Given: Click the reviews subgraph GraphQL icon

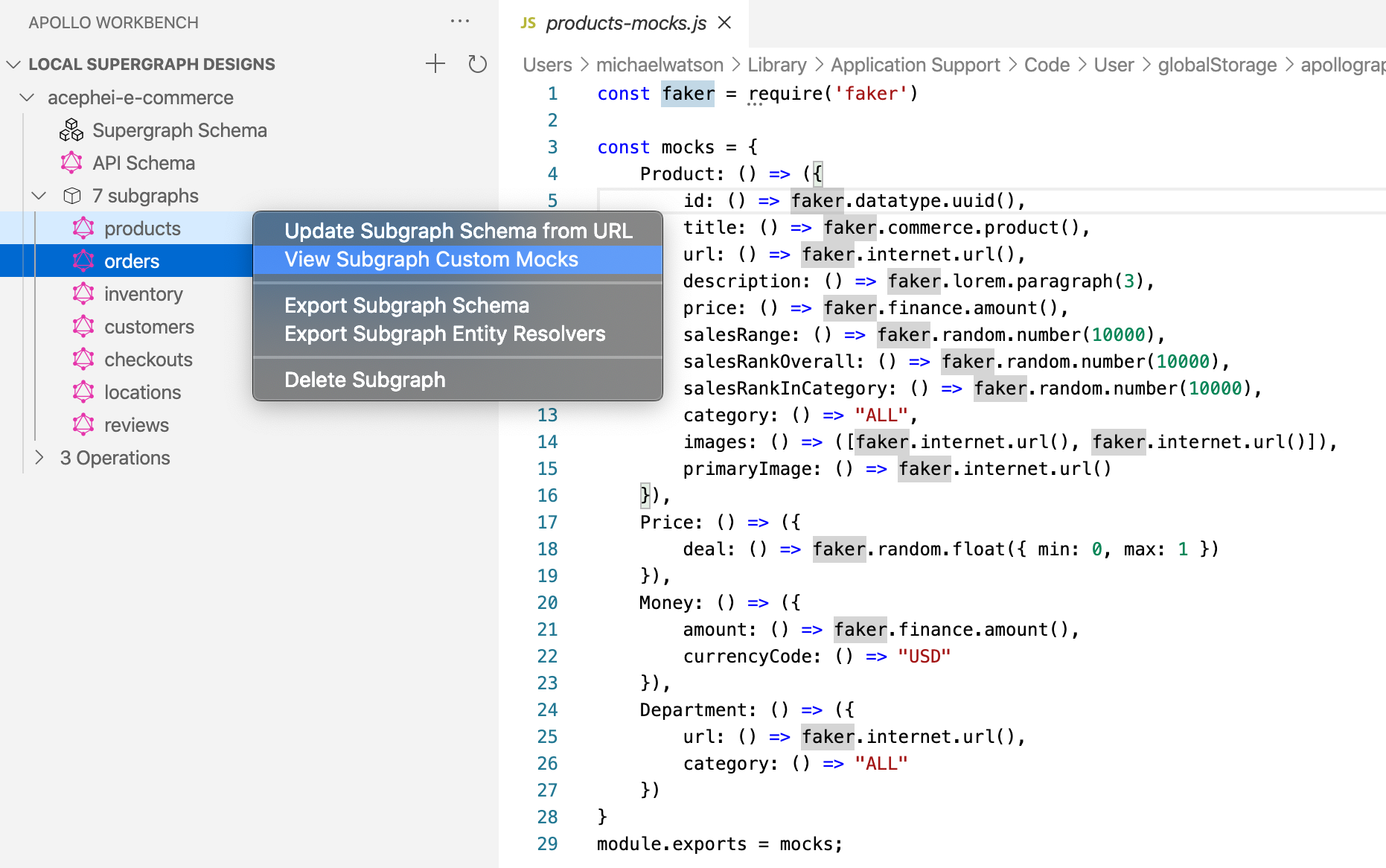Looking at the screenshot, I should (x=83, y=425).
